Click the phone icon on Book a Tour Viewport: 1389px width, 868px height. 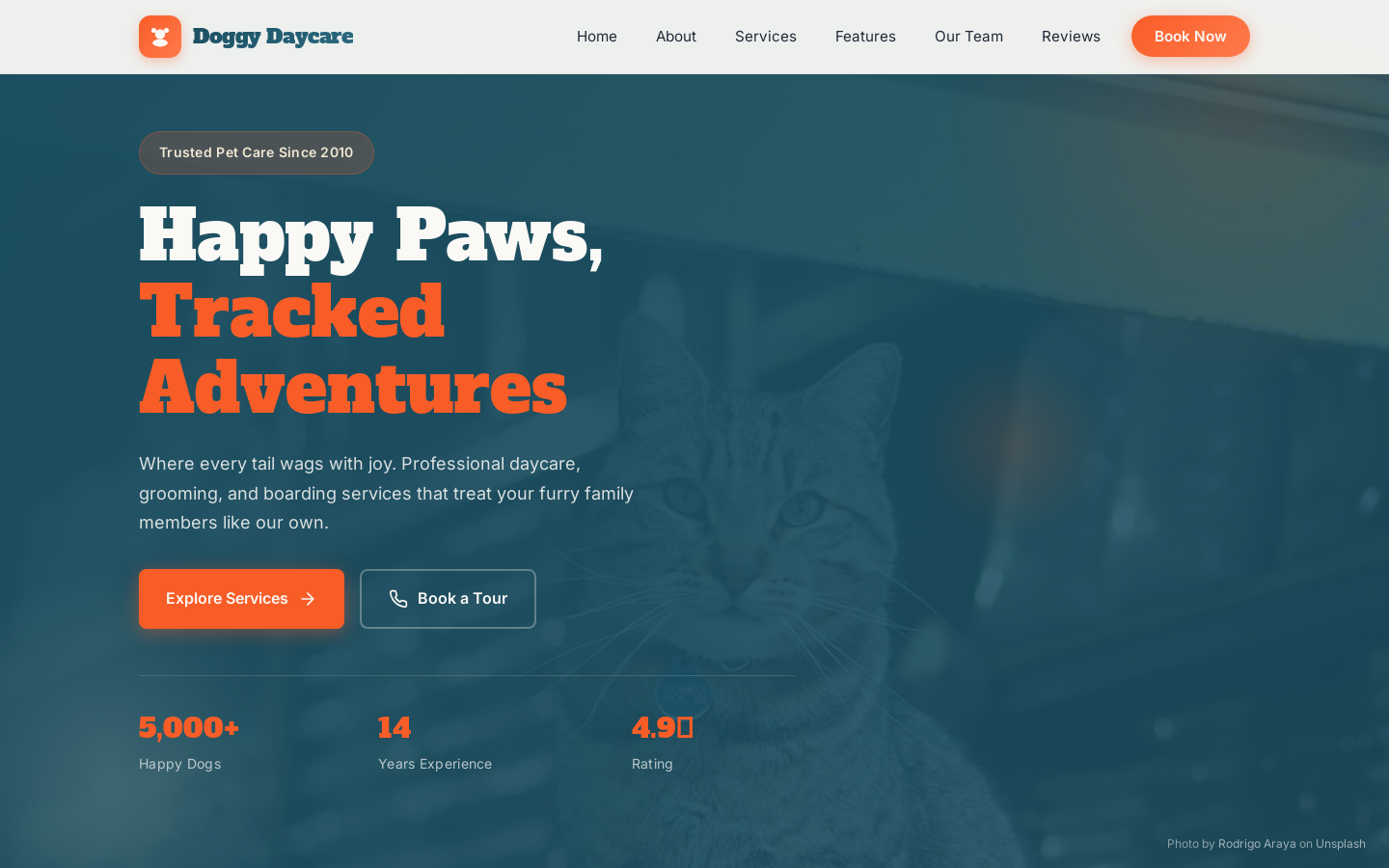click(x=398, y=599)
